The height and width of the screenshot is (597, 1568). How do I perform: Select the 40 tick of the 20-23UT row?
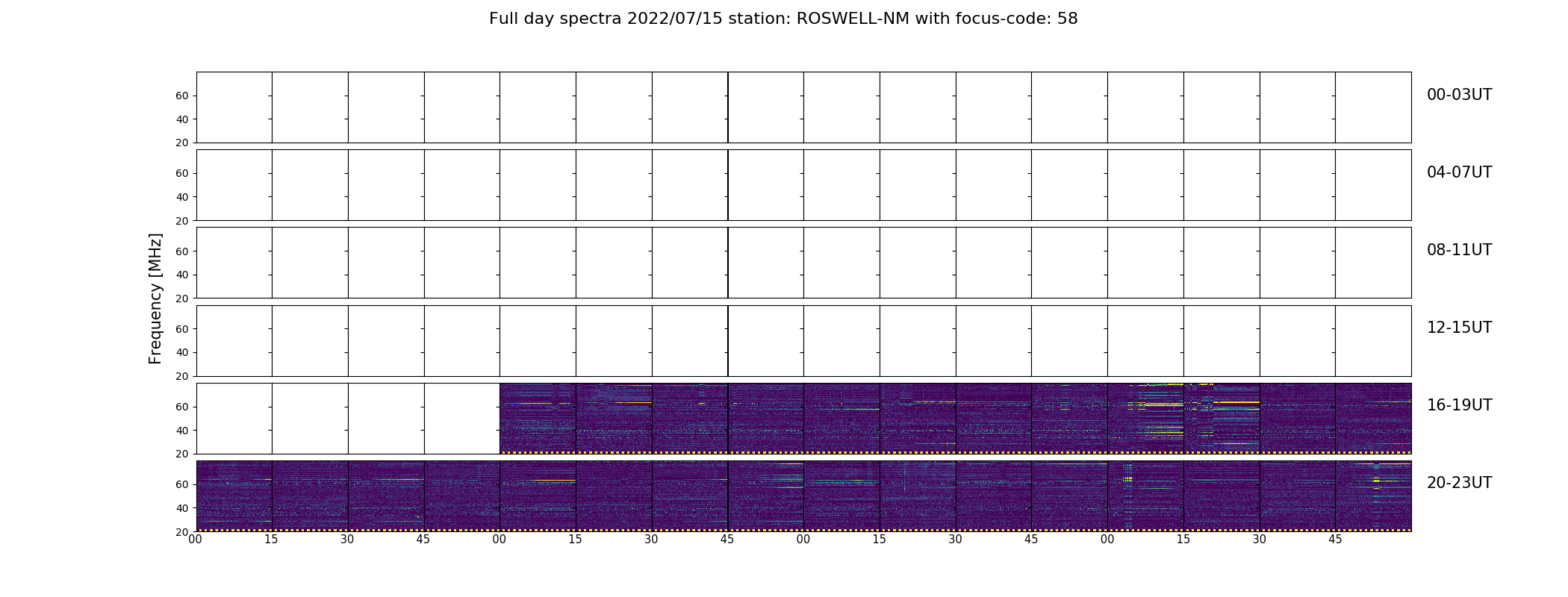(x=182, y=508)
